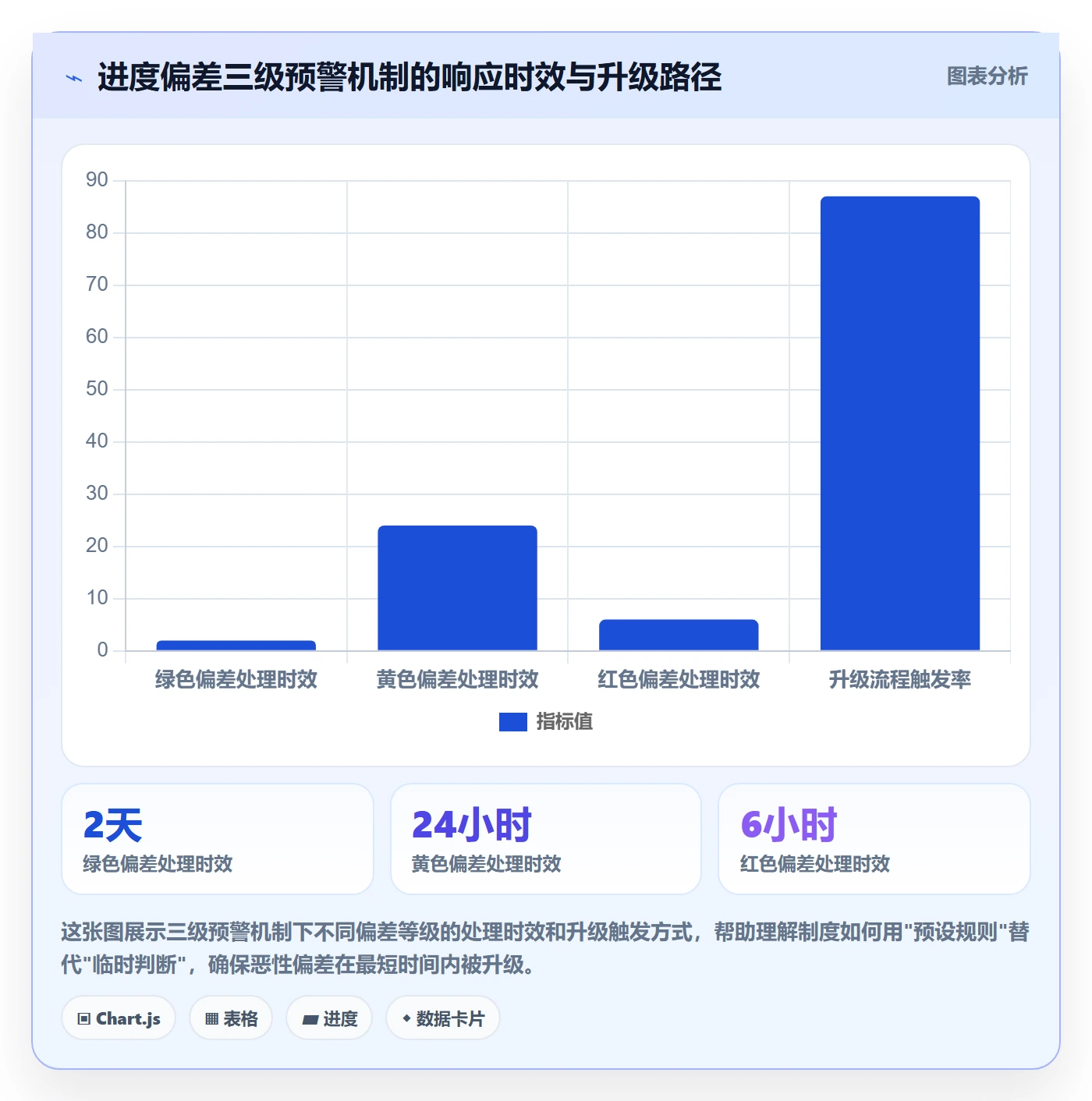Click the 数据卡片 tag chip
Viewport: 1092px width, 1101px height.
point(443,1018)
